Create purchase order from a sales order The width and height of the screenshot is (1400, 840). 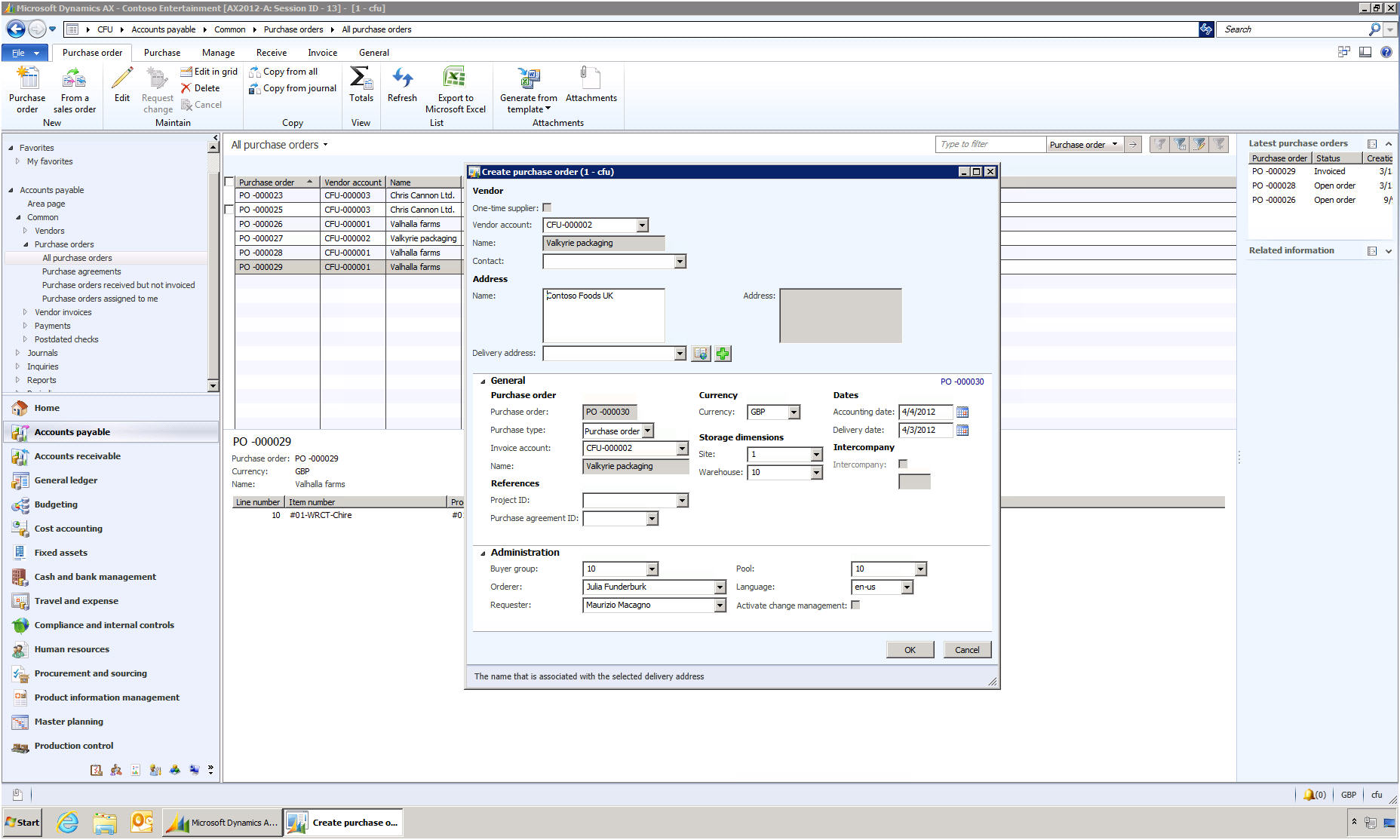pos(74,78)
